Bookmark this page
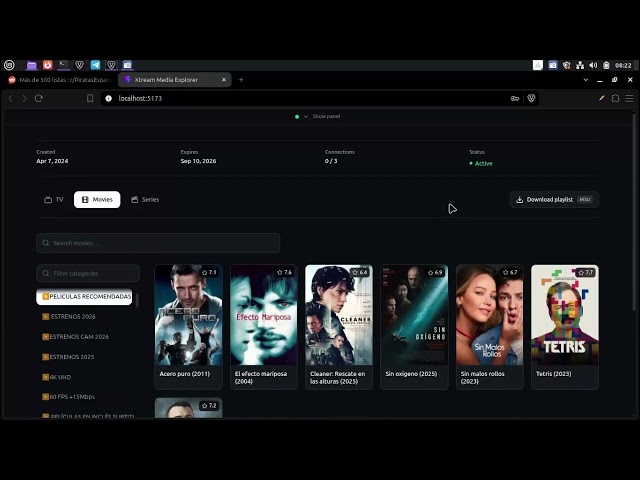Screen dimensions: 640x480 click(x=90, y=98)
